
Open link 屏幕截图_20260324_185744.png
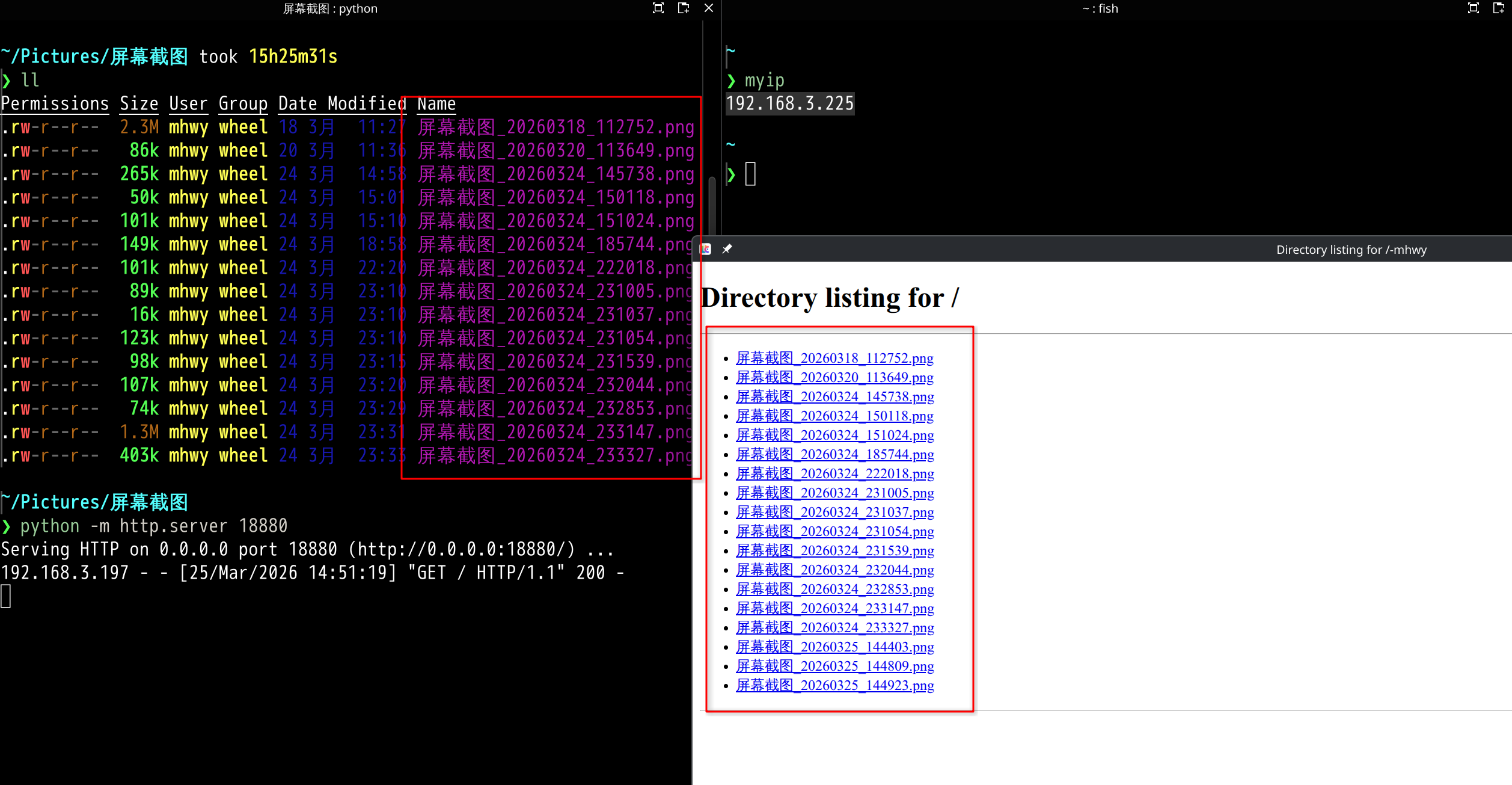point(834,455)
